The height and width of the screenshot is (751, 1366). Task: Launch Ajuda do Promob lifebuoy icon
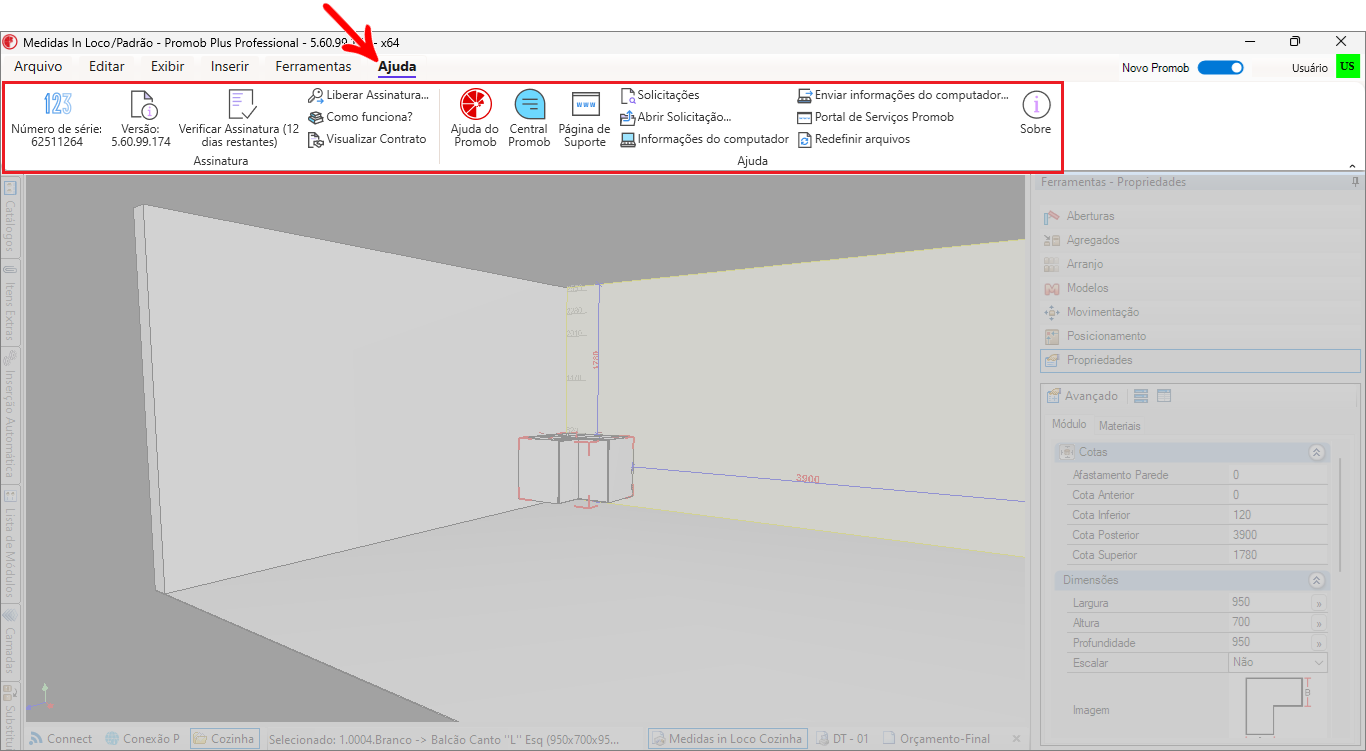pyautogui.click(x=475, y=104)
